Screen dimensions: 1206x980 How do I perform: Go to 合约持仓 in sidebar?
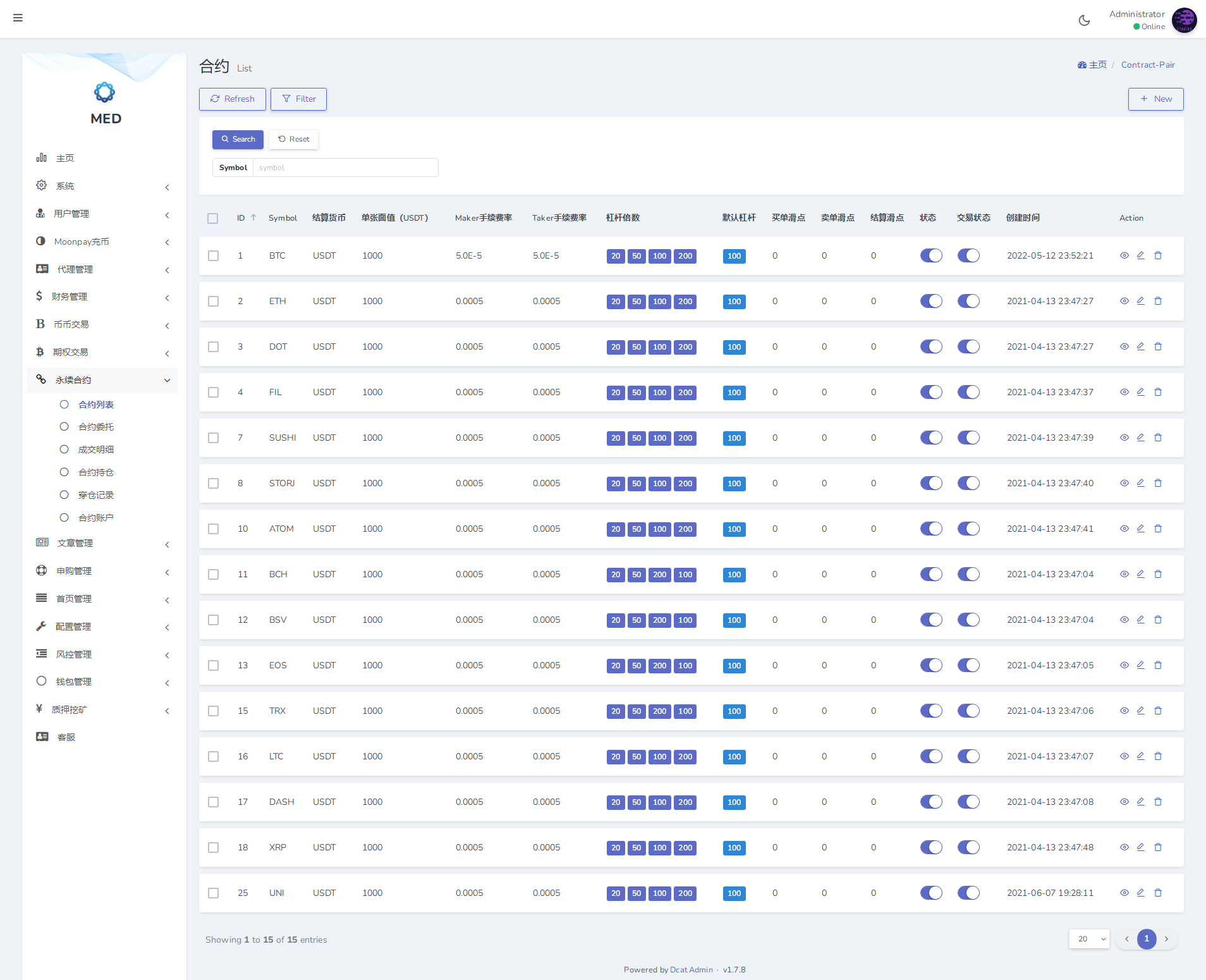(x=96, y=472)
